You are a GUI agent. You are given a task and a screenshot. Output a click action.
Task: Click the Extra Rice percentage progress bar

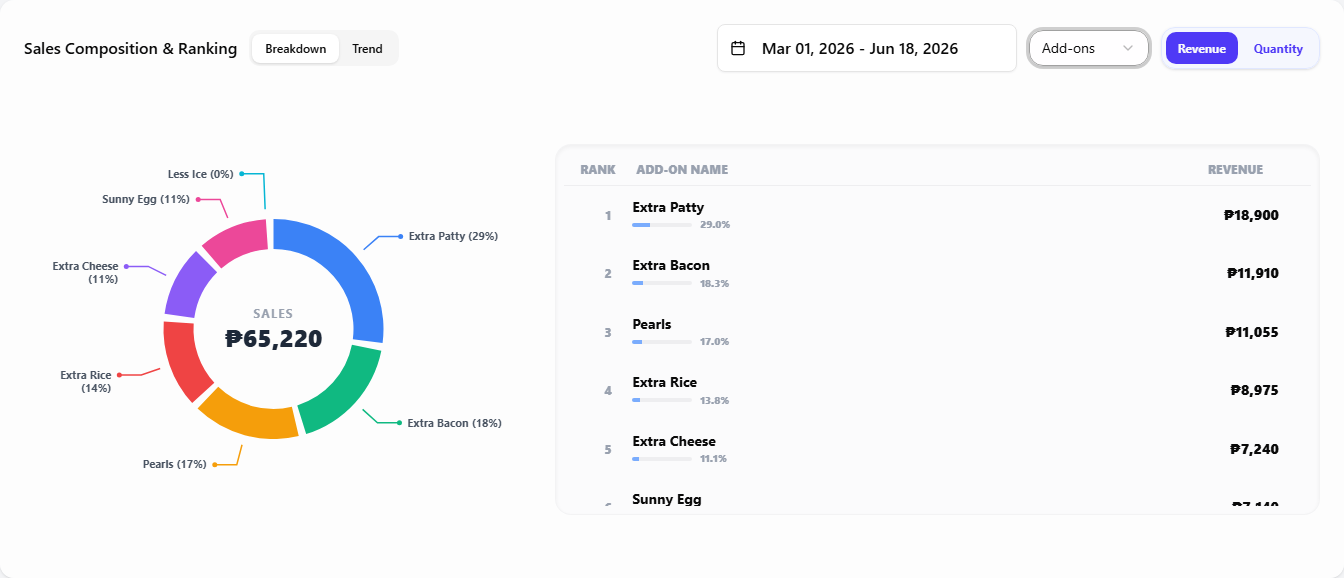662,400
